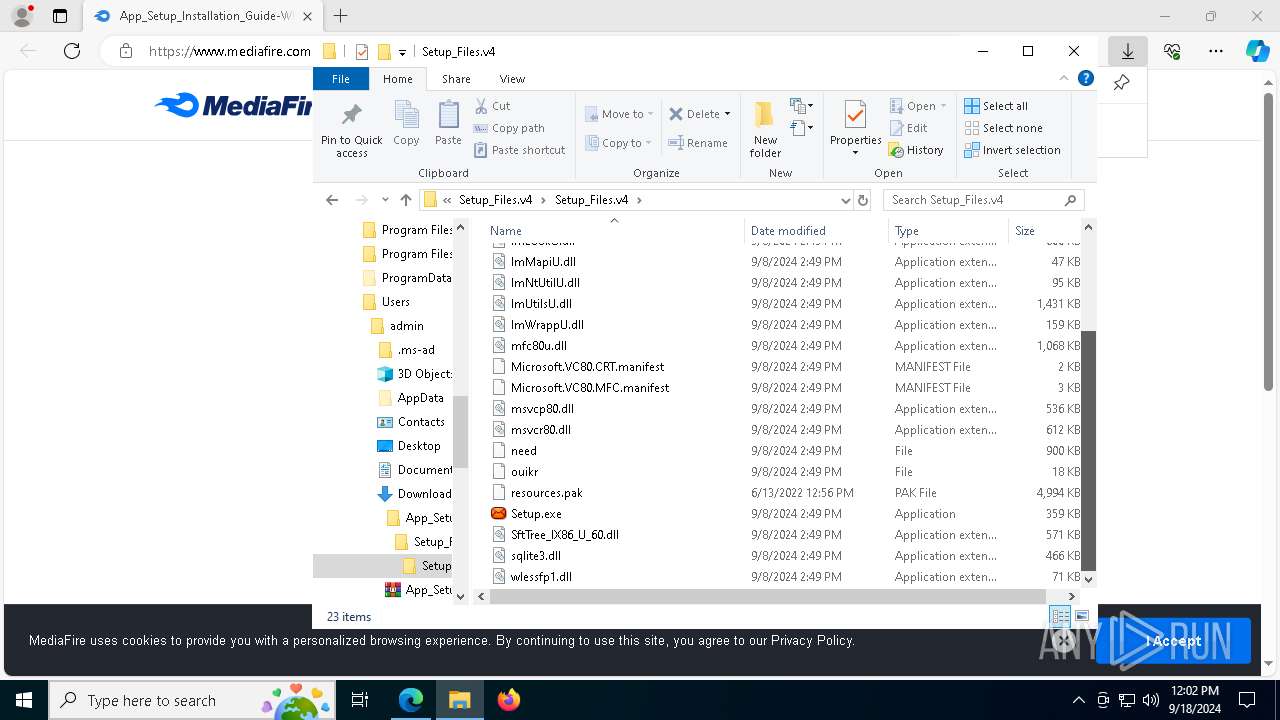Open Properties from ribbon
The image size is (1280, 720).
pyautogui.click(x=855, y=122)
